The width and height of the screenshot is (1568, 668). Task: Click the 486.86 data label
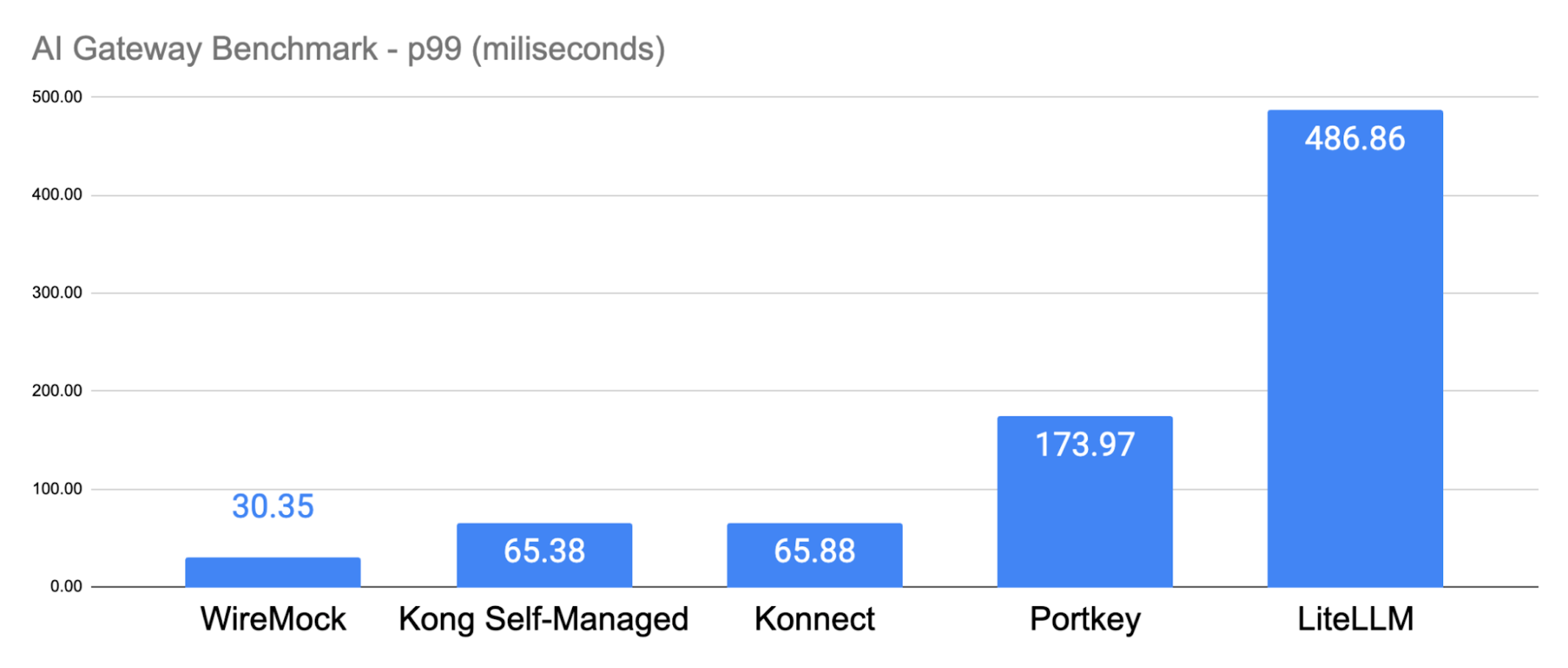pos(1355,139)
